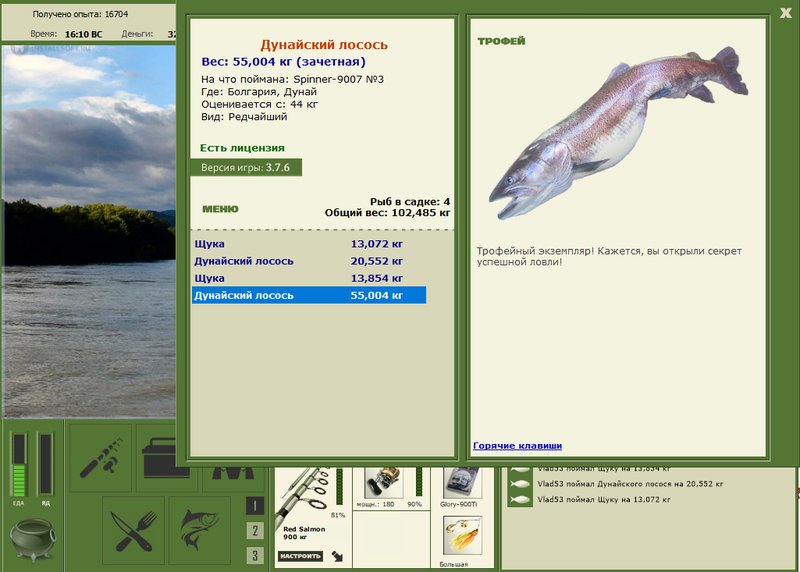Screen dimensions: 800x572
Task: Open the knife and fork food icon
Action: (134, 531)
